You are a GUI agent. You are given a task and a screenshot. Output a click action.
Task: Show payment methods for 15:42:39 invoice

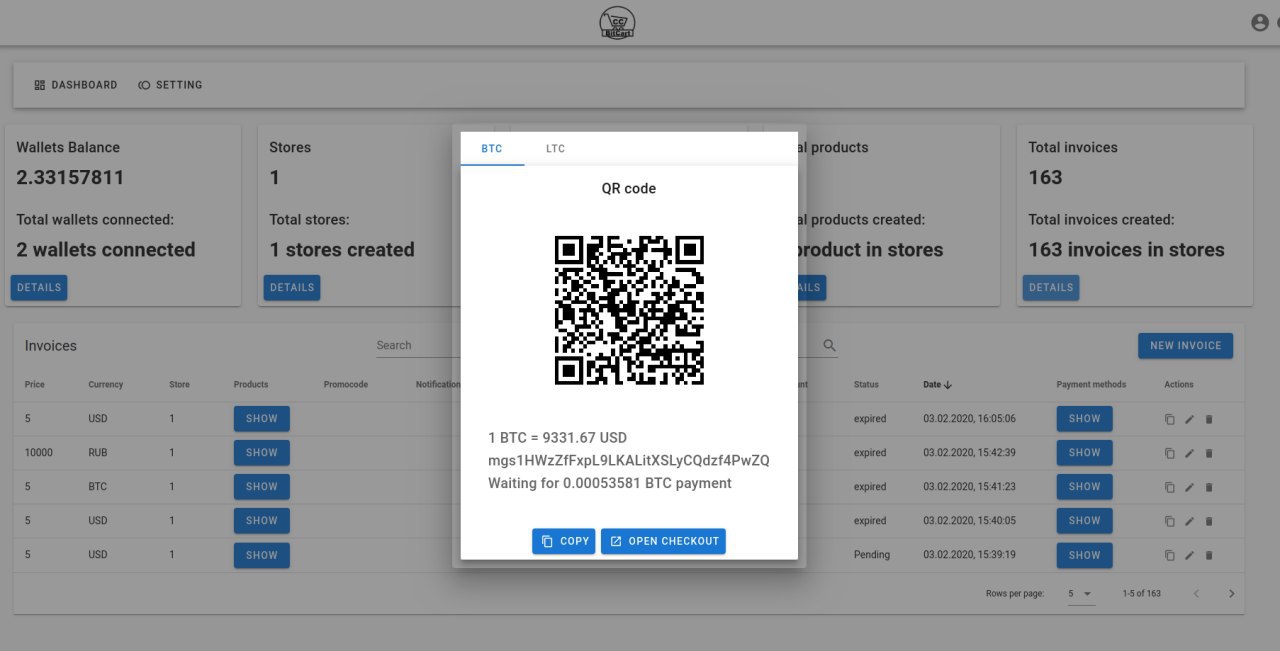[x=1084, y=452]
